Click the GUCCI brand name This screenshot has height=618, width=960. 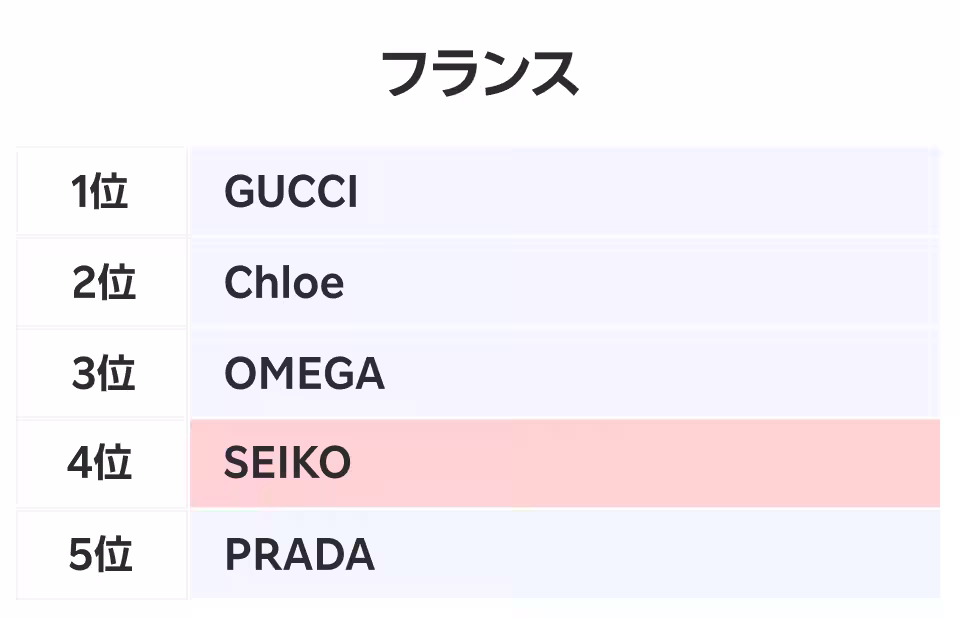click(x=290, y=192)
